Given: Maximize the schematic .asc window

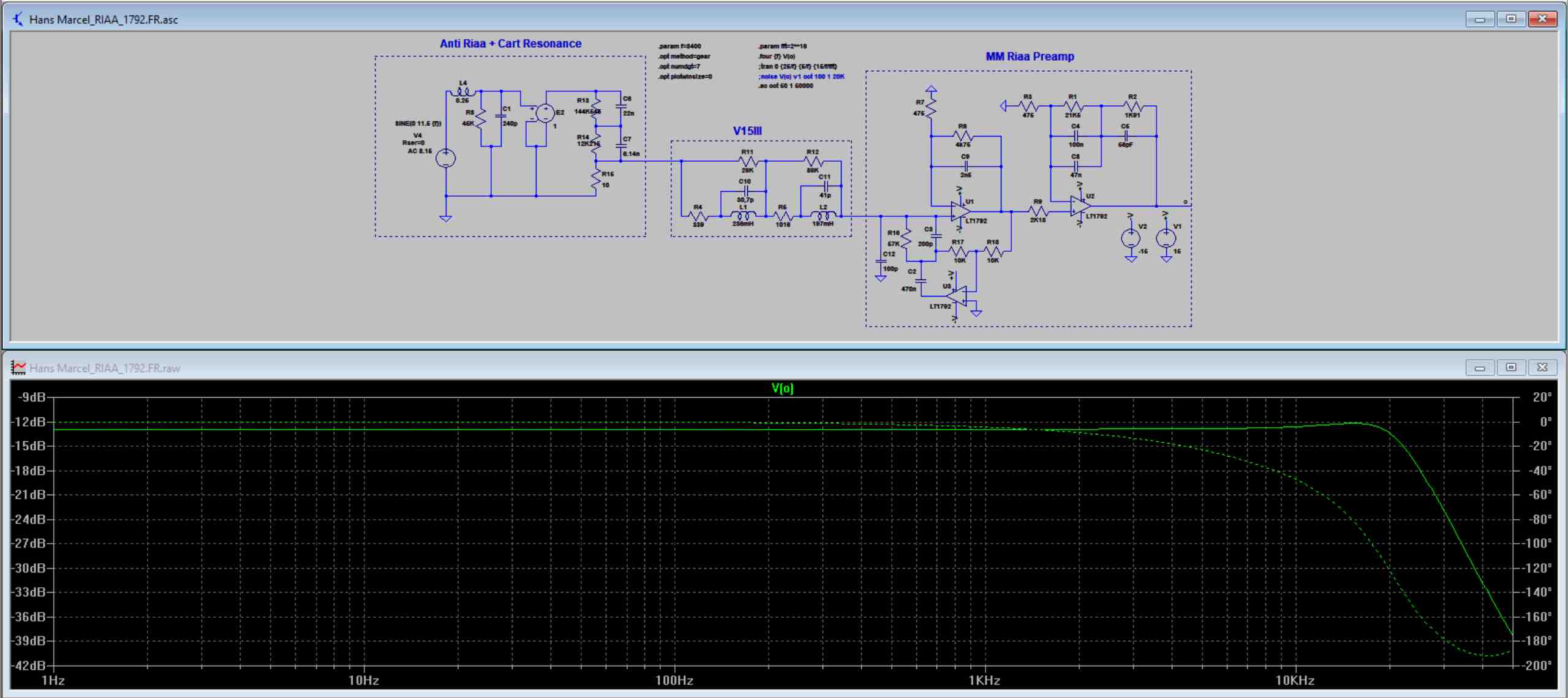Looking at the screenshot, I should (1511, 19).
